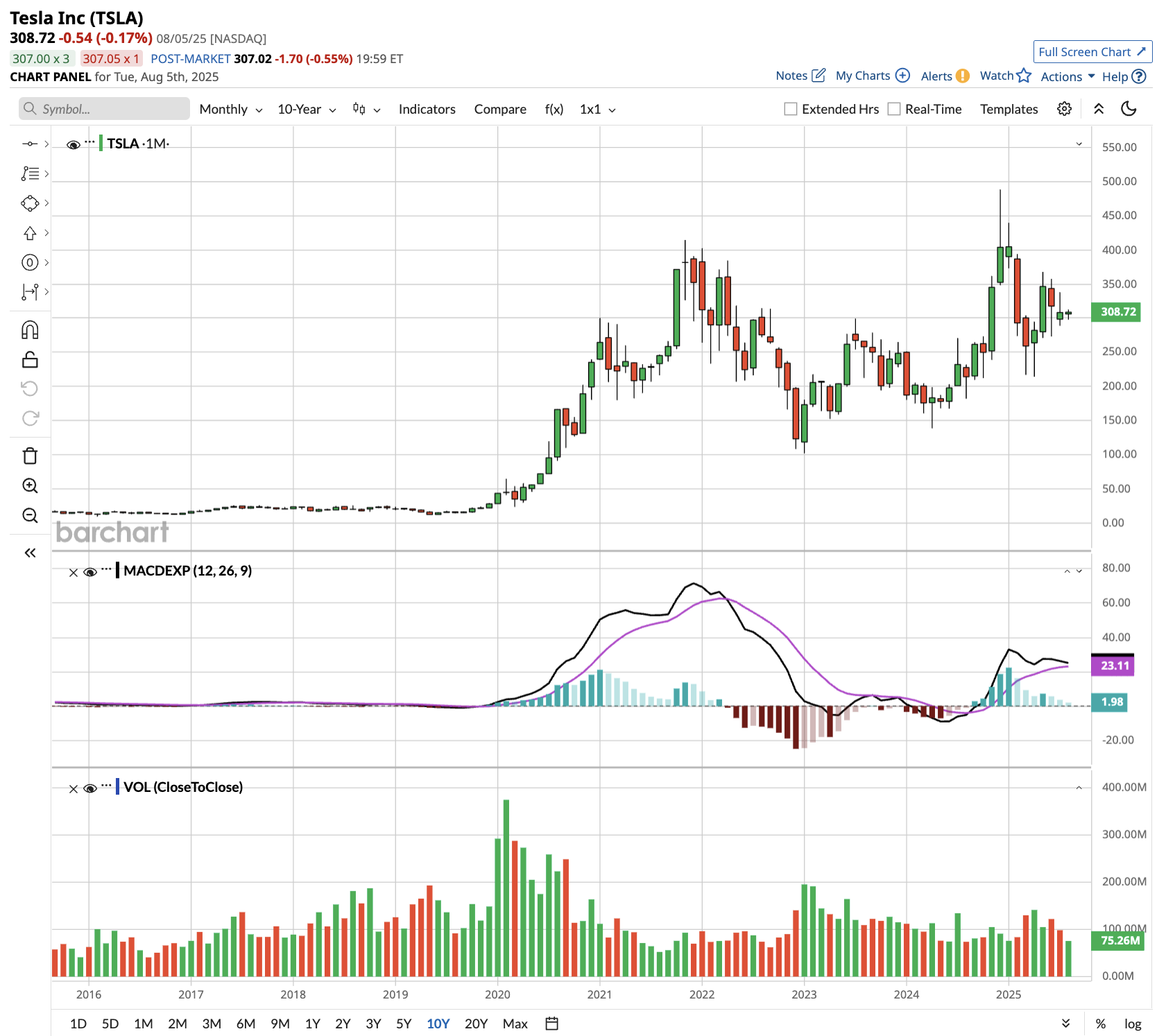
Task: Toggle MACDEXP indicator visibility eye
Action: tap(90, 572)
